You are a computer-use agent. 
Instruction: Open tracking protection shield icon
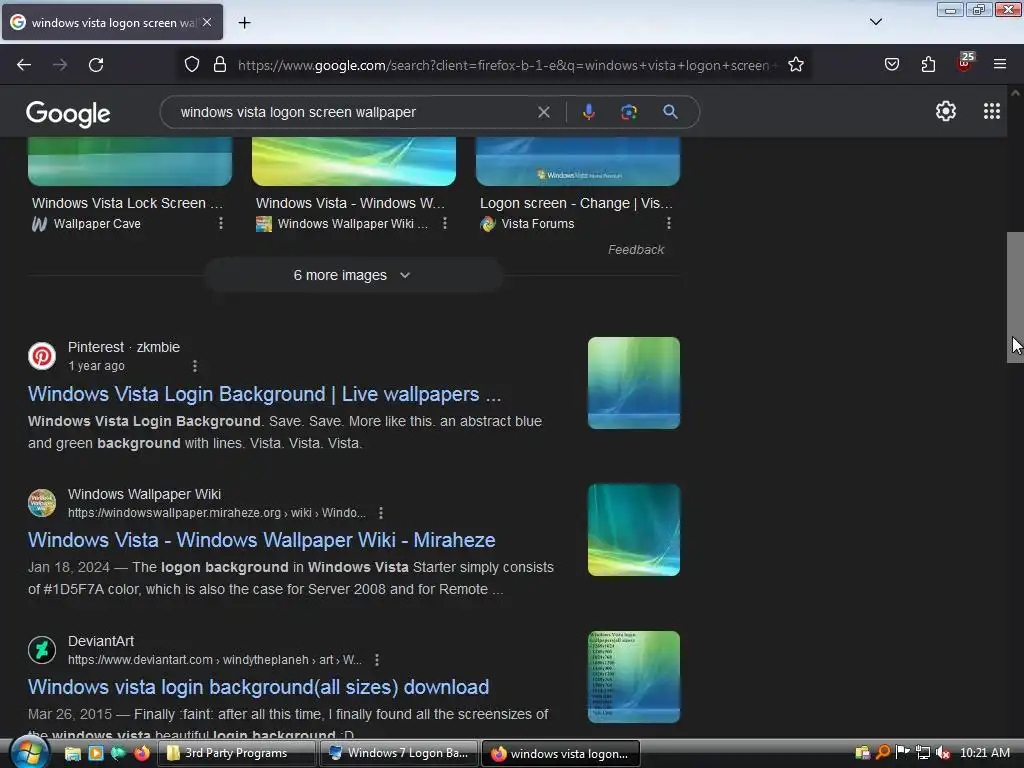click(191, 65)
